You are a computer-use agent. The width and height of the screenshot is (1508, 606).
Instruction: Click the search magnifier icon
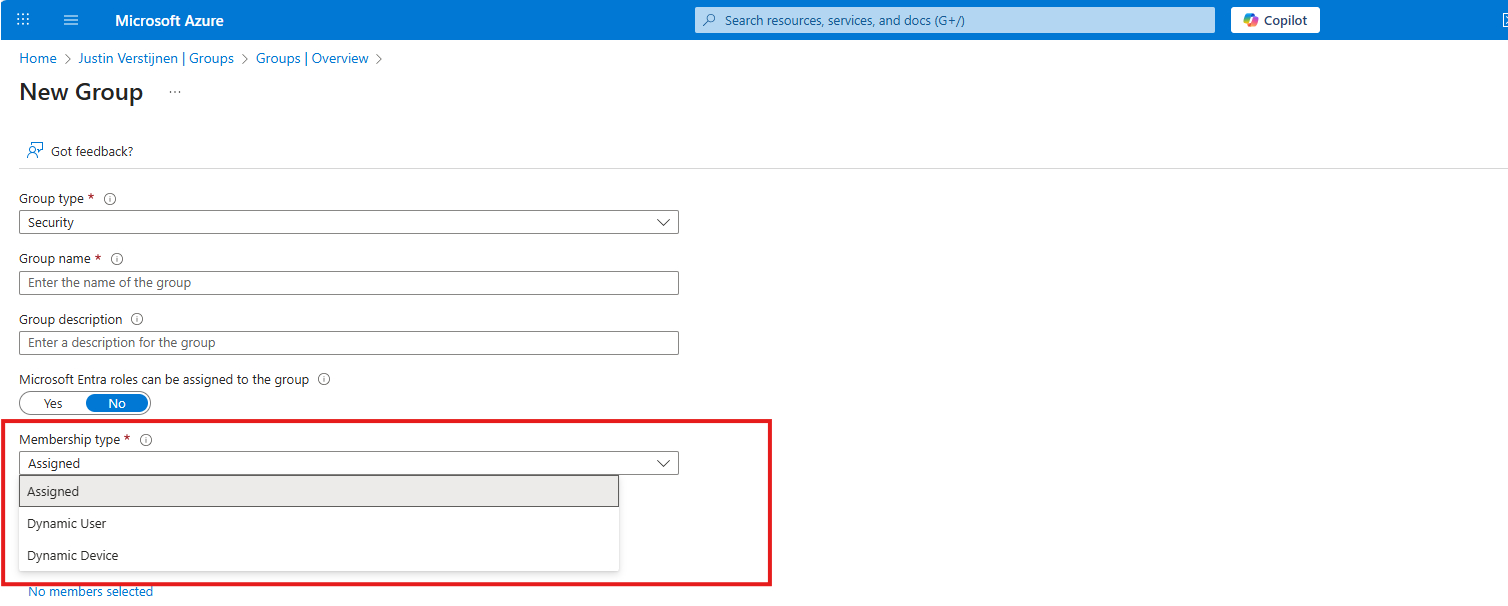[x=710, y=20]
